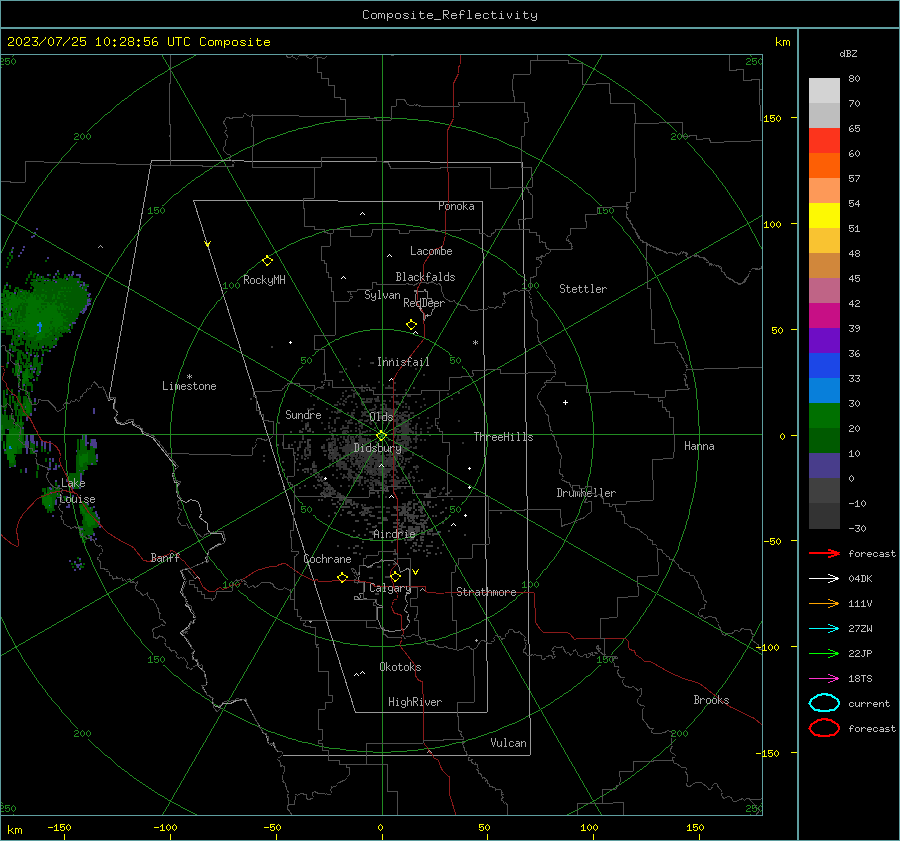900x841 pixels.
Task: Click the RockyMH map label
Action: click(264, 280)
